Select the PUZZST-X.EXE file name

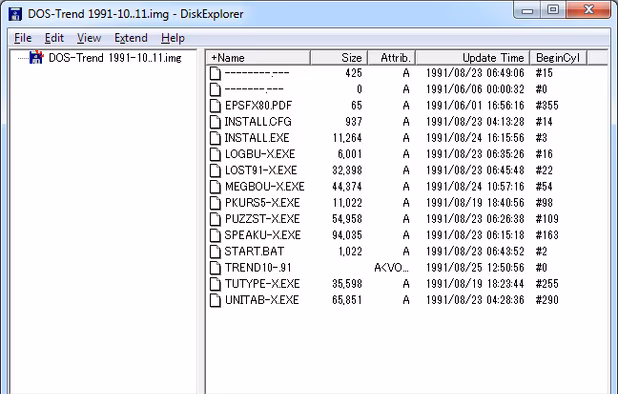[x=262, y=219]
